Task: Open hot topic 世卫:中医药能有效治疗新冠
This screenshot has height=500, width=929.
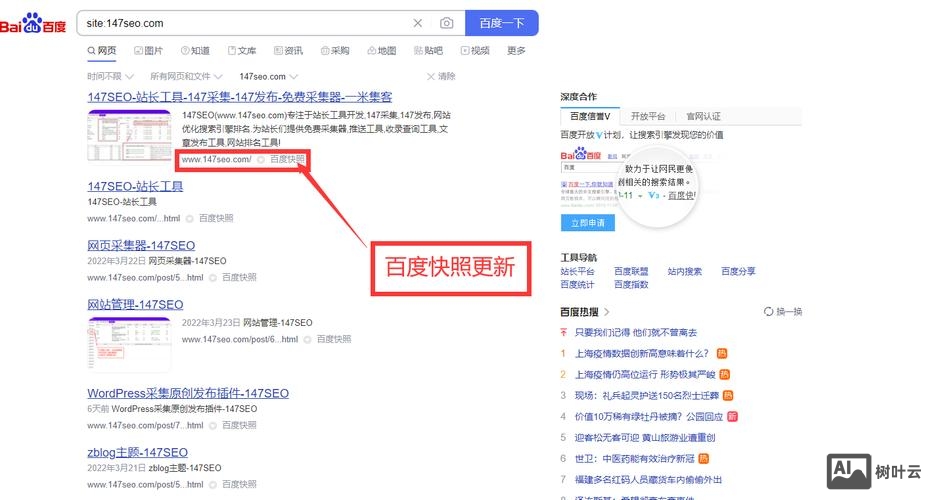Action: click(x=635, y=459)
